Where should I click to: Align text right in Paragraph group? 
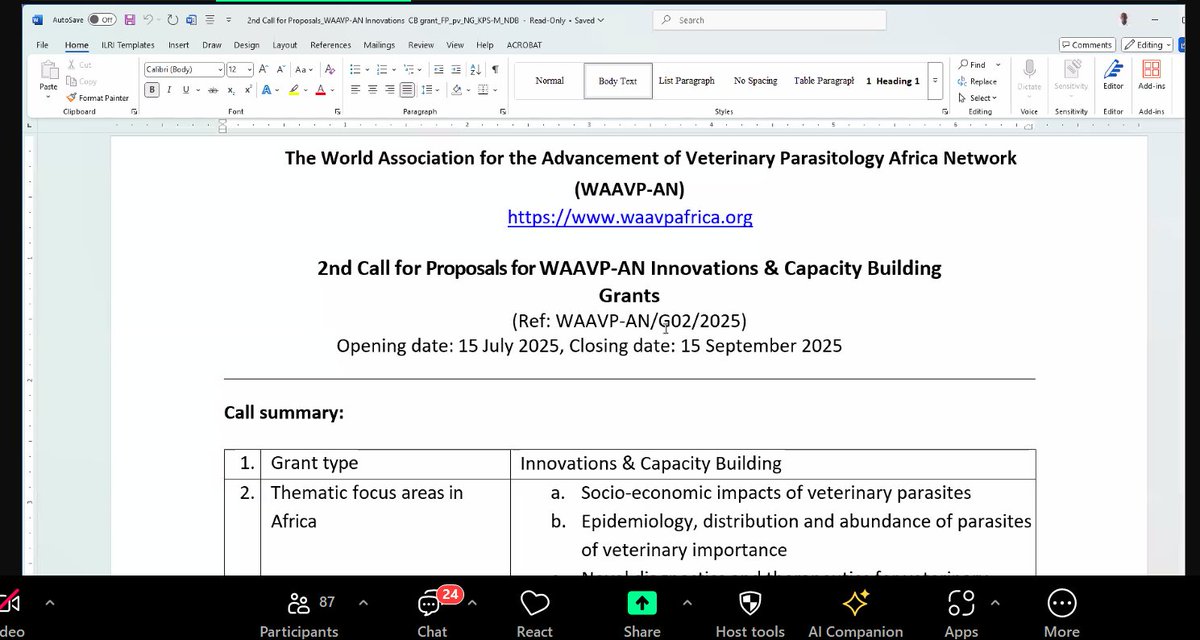388,90
